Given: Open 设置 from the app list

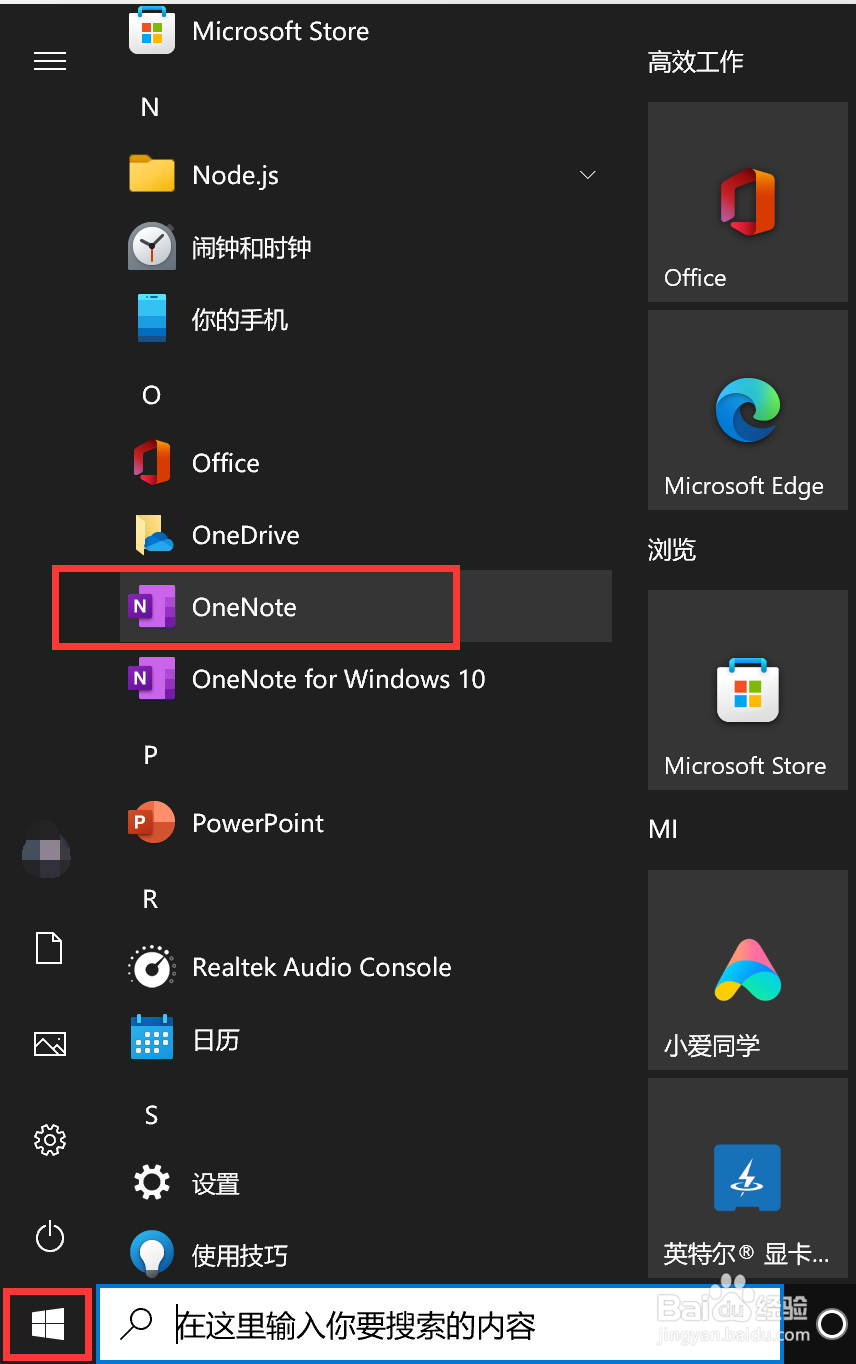Looking at the screenshot, I should (x=366, y=1183).
